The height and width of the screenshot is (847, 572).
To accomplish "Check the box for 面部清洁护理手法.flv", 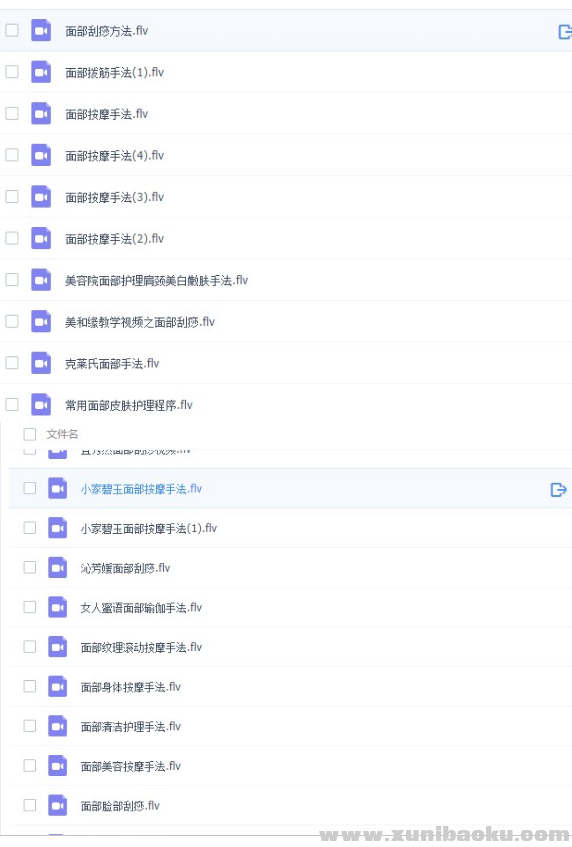I will tap(30, 726).
